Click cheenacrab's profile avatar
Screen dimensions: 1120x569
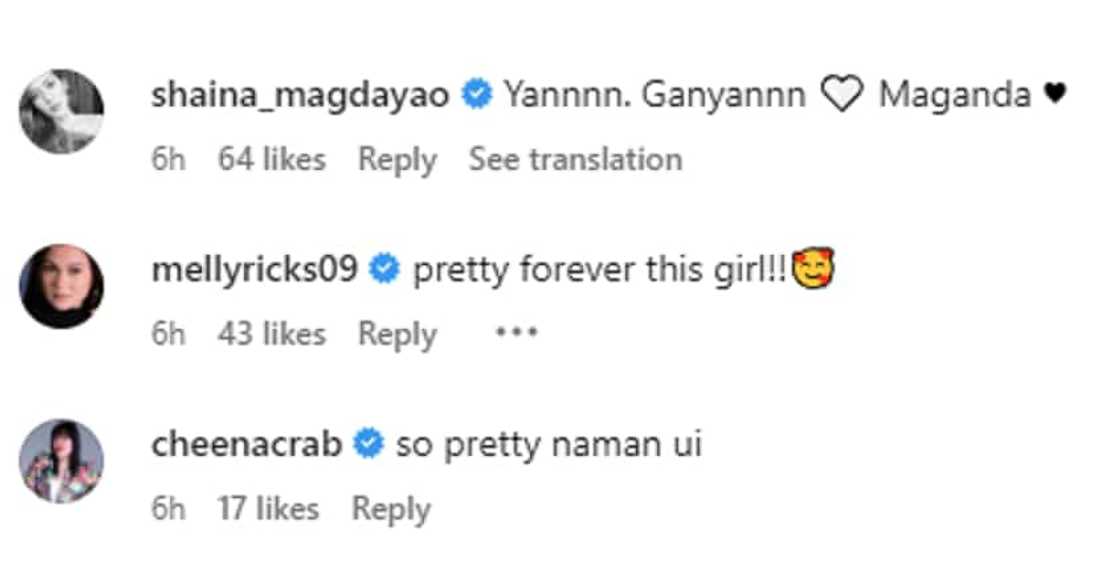[62, 461]
